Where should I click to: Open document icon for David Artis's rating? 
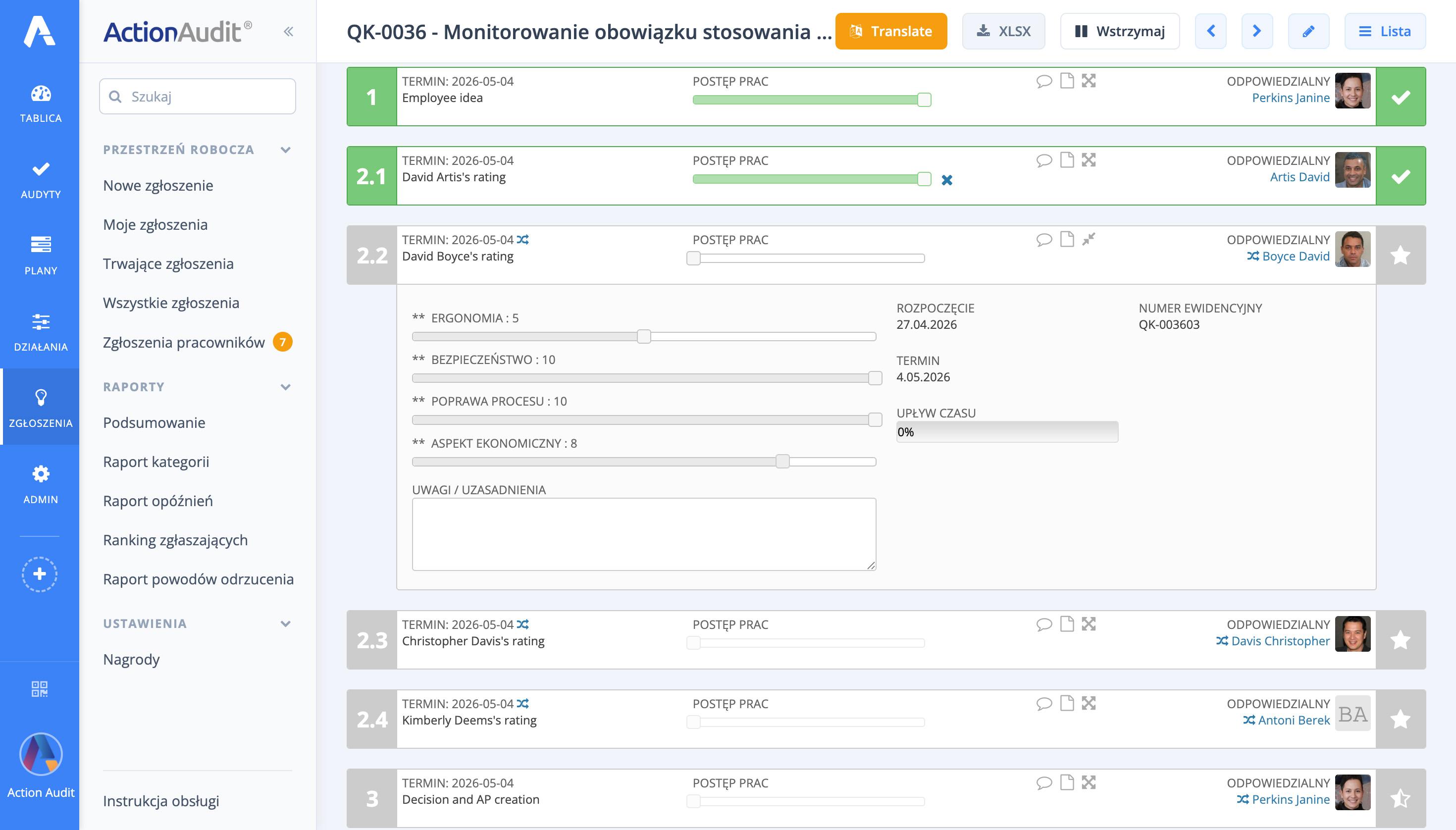click(x=1067, y=160)
